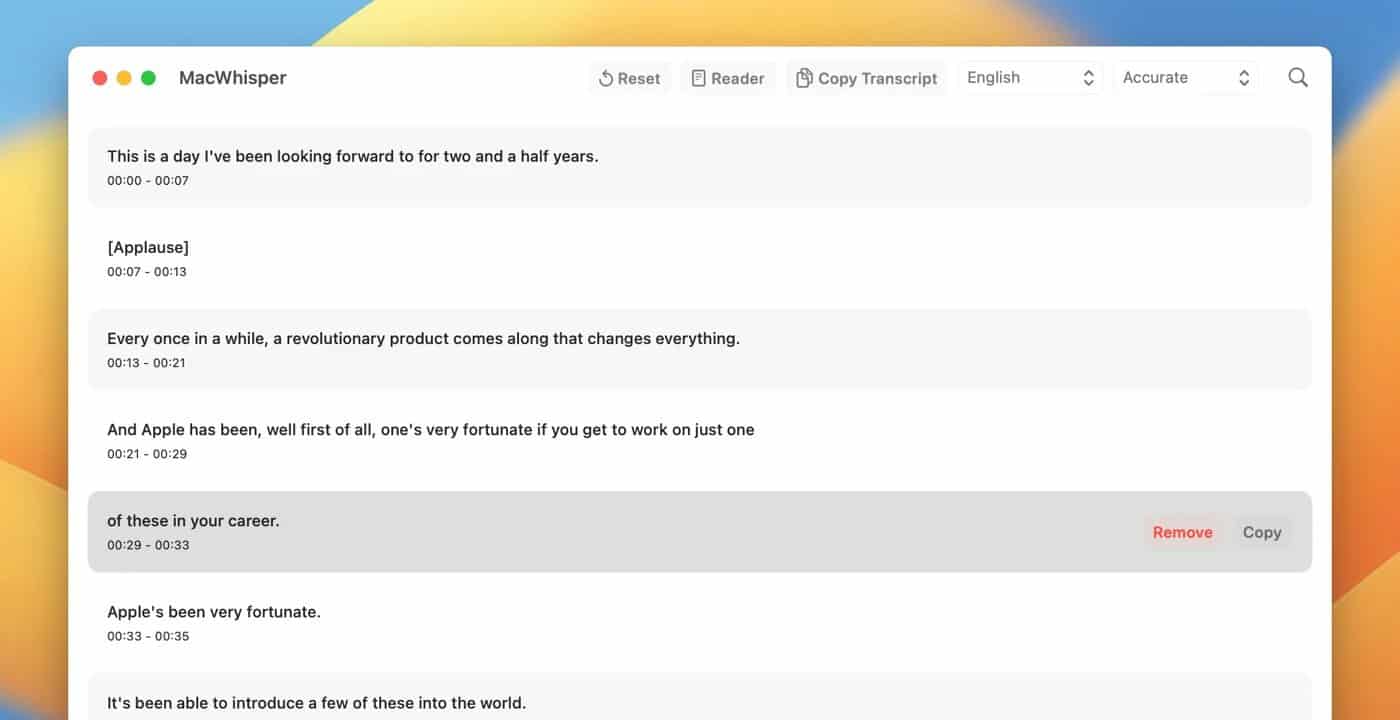
Task: Open the English language dropdown
Action: [1030, 78]
